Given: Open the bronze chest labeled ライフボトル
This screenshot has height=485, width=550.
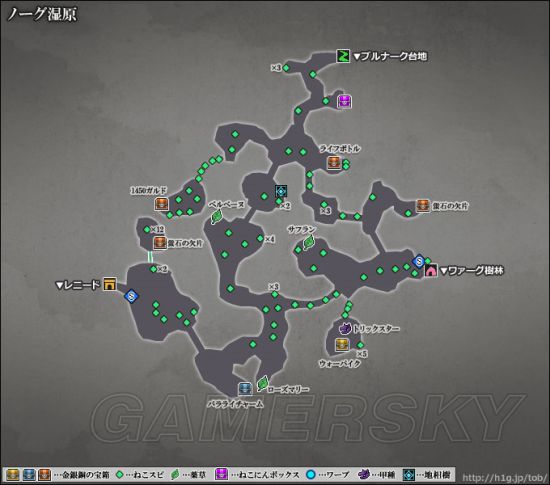Looking at the screenshot, I should 334,163.
